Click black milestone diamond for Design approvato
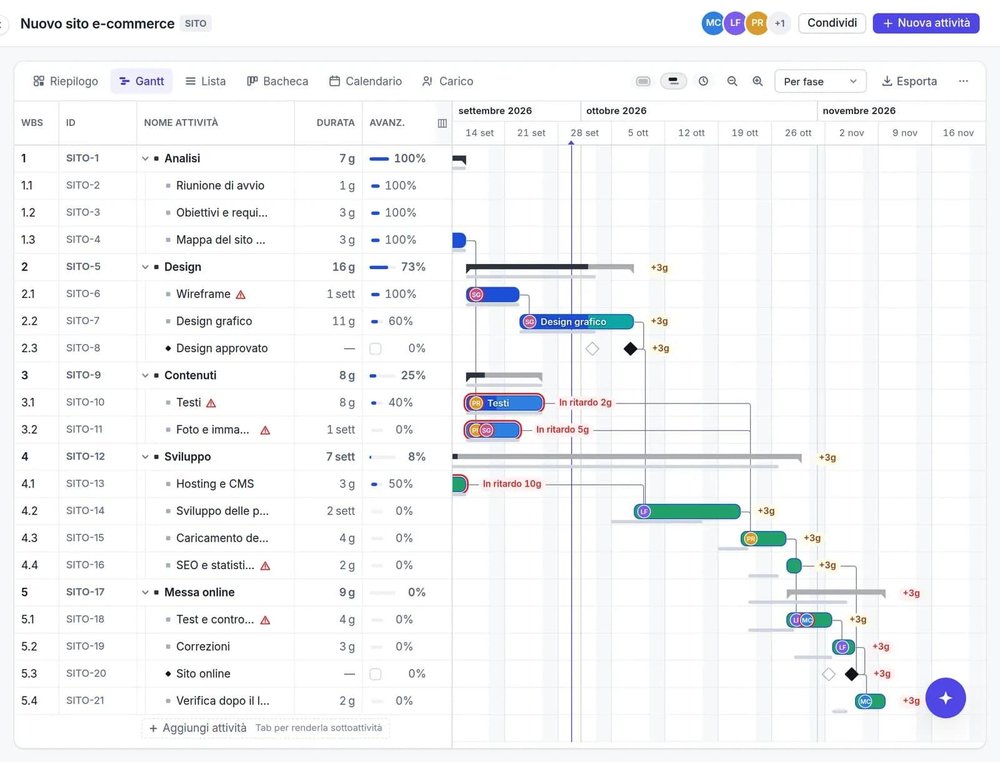The image size is (1000, 762). pos(630,348)
